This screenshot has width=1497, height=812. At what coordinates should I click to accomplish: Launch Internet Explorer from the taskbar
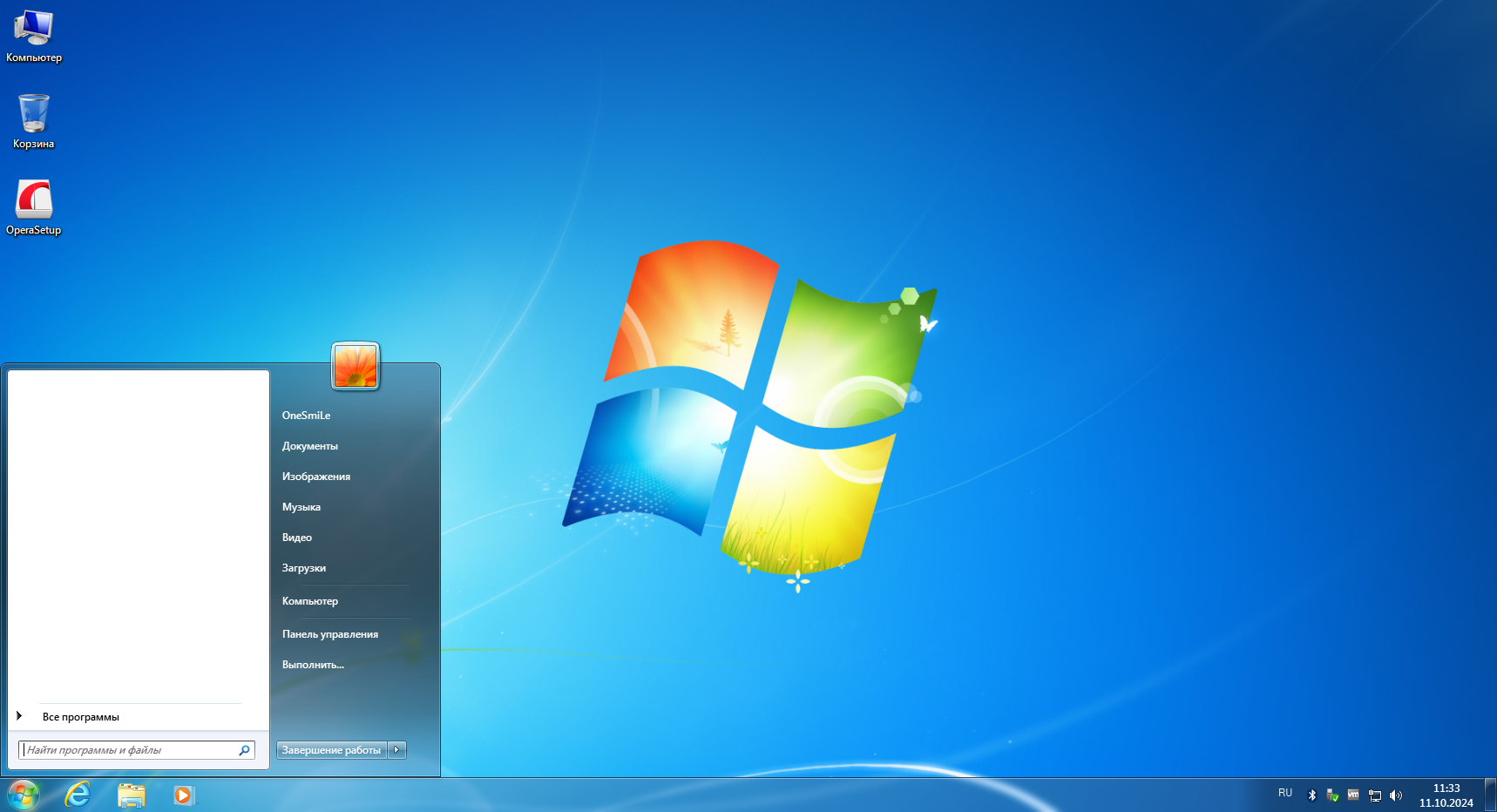tap(78, 795)
